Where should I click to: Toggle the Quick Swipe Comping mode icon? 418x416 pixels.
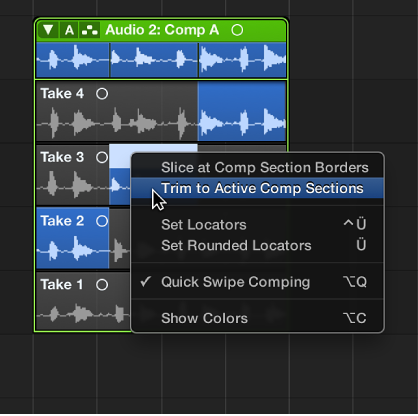click(x=89, y=30)
